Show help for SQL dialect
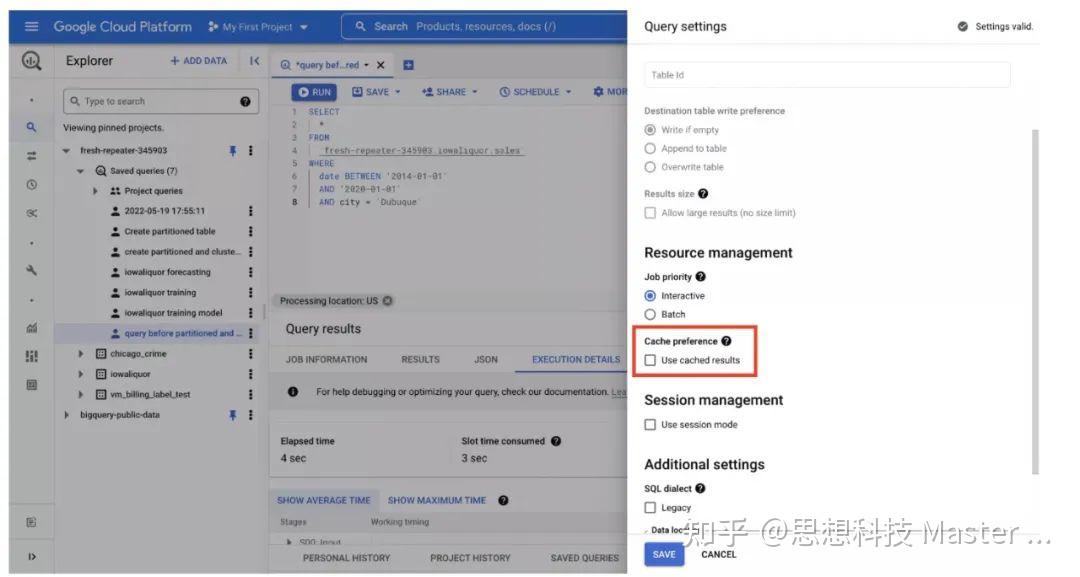Viewport: 1080px width, 577px height. coord(700,488)
